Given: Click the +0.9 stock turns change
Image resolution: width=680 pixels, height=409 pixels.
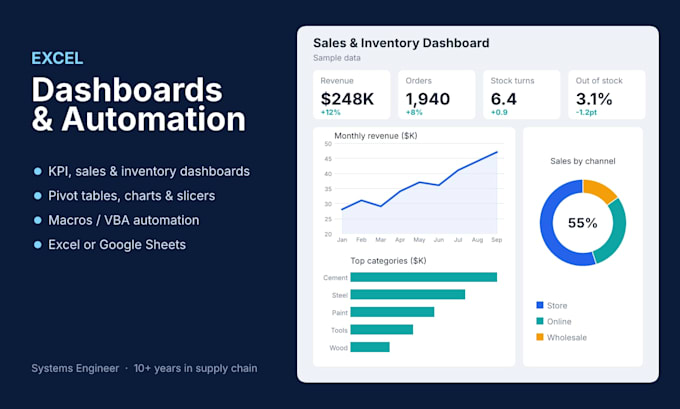Looking at the screenshot, I should [499, 112].
